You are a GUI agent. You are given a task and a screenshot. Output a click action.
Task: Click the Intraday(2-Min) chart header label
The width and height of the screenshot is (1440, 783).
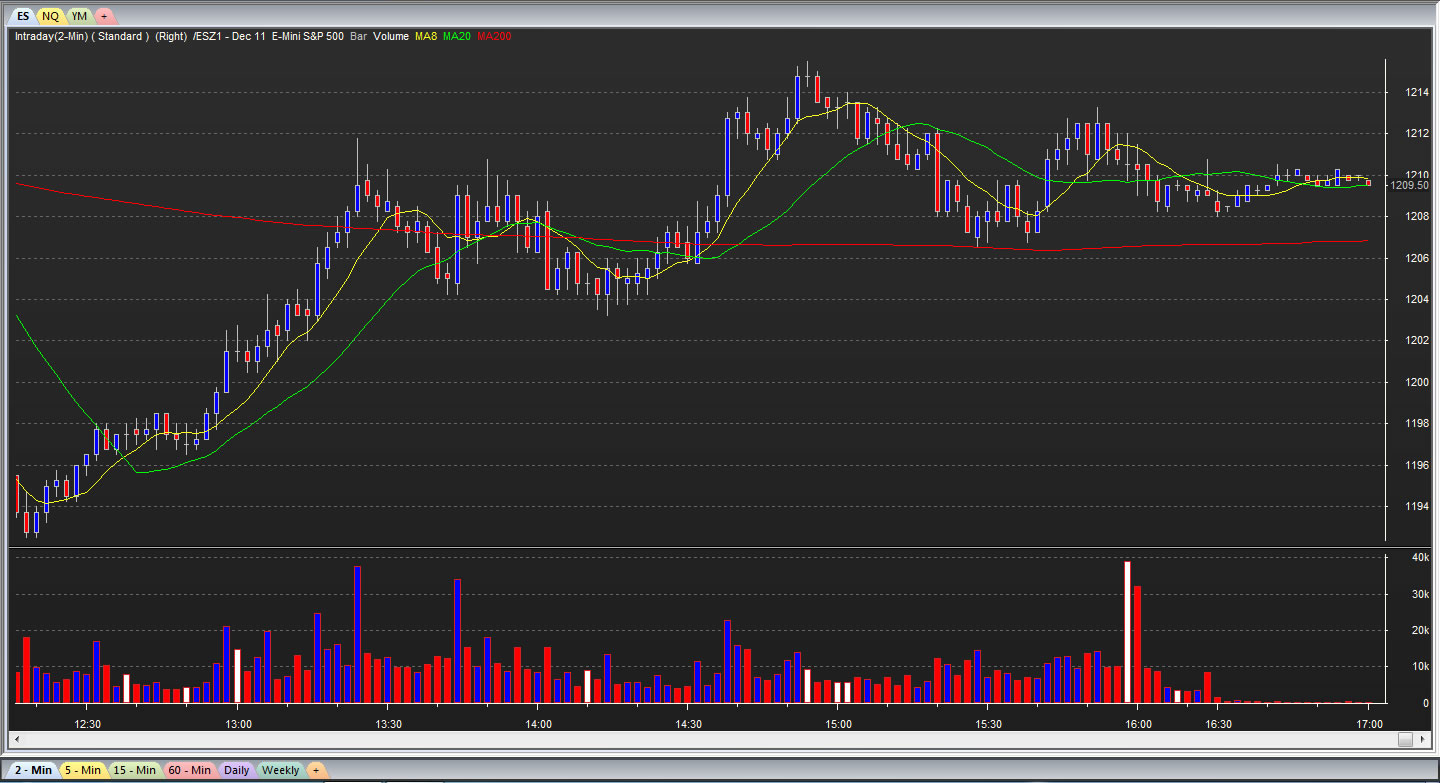(x=51, y=36)
